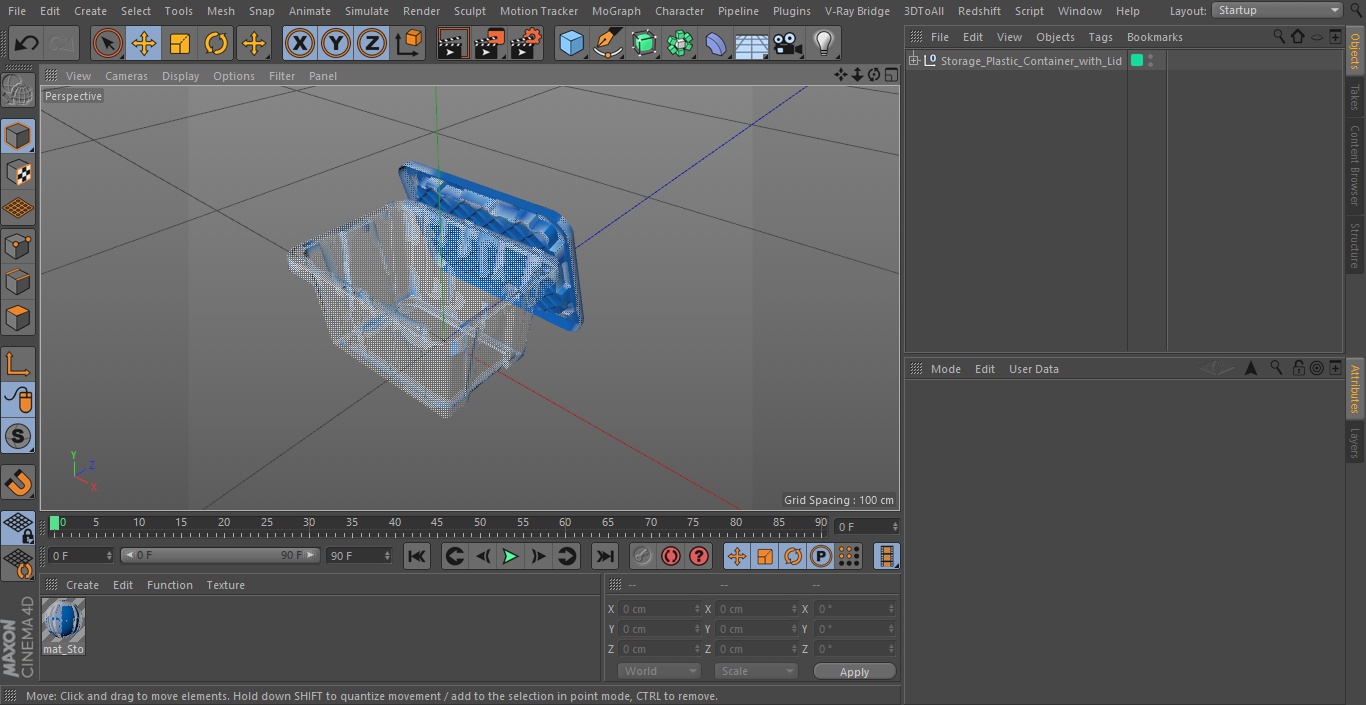
Task: Add a Cube primitive object
Action: pyautogui.click(x=571, y=43)
